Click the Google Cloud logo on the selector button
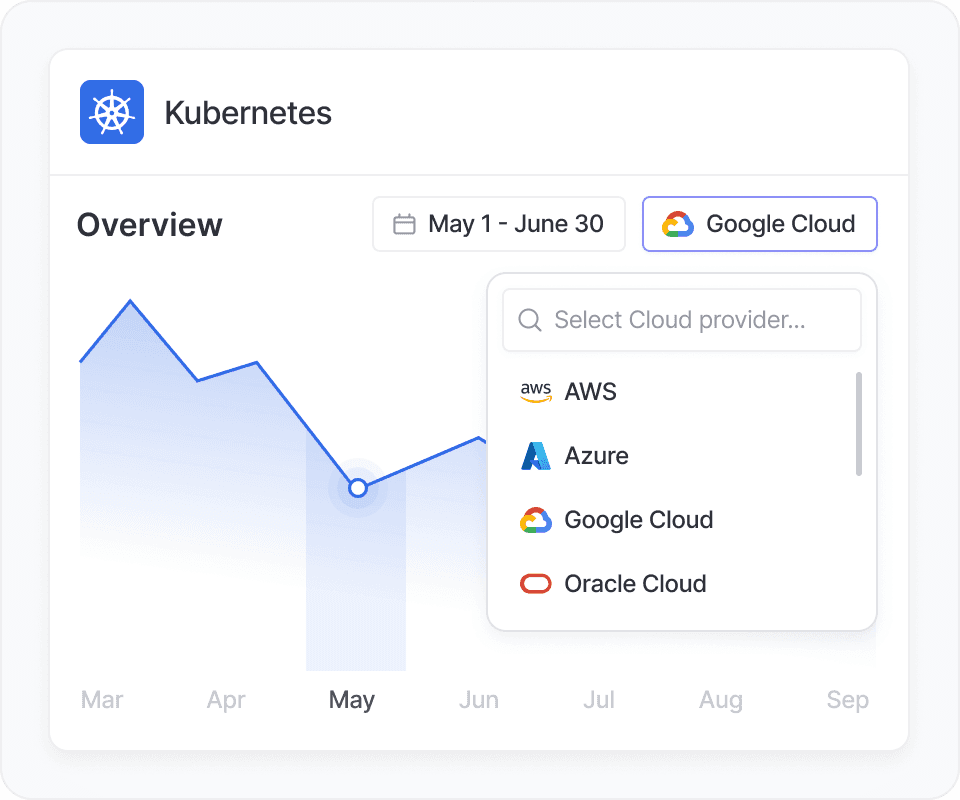The image size is (960, 800). [677, 224]
